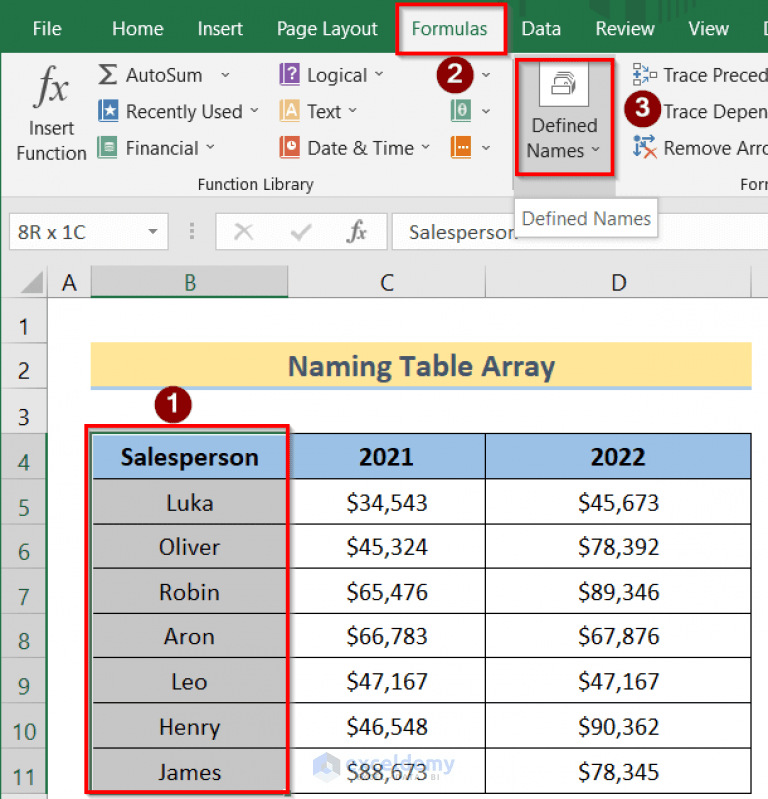Select column A header

(x=69, y=282)
